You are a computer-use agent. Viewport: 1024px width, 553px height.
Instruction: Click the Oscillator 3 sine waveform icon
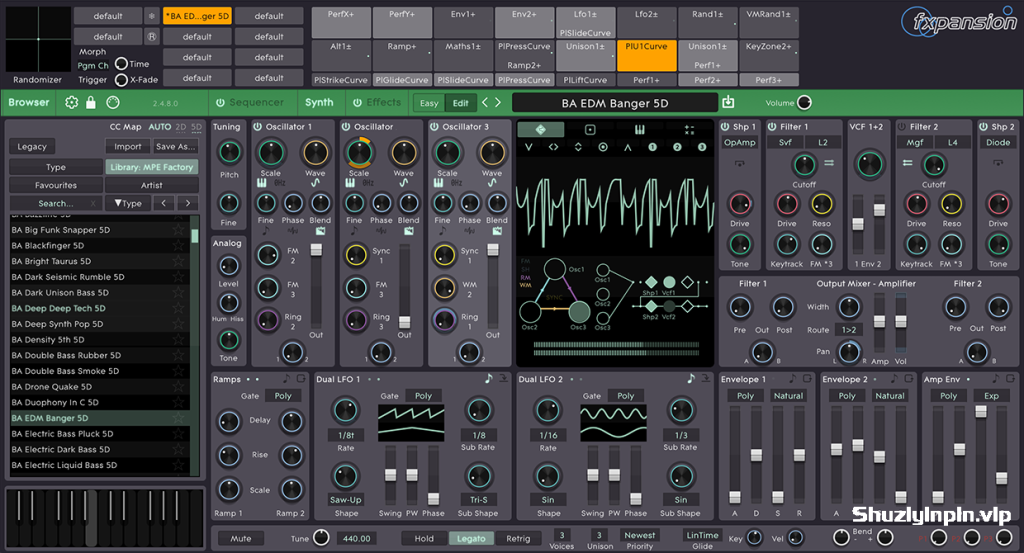point(492,183)
